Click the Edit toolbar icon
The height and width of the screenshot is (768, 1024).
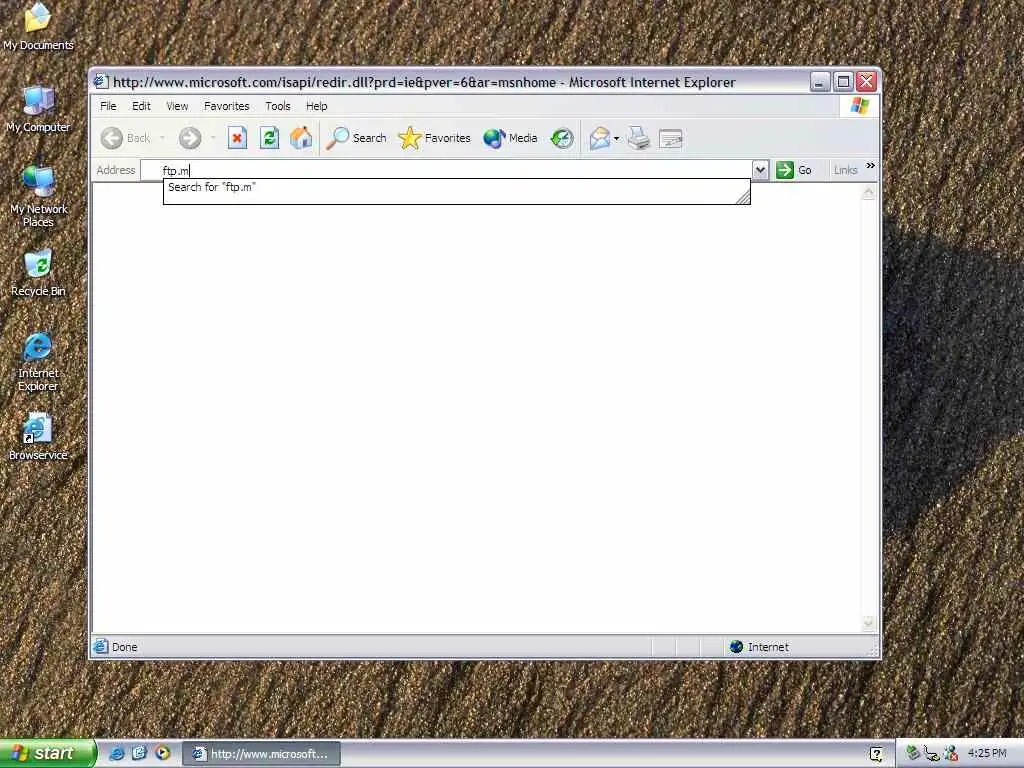[x=671, y=138]
